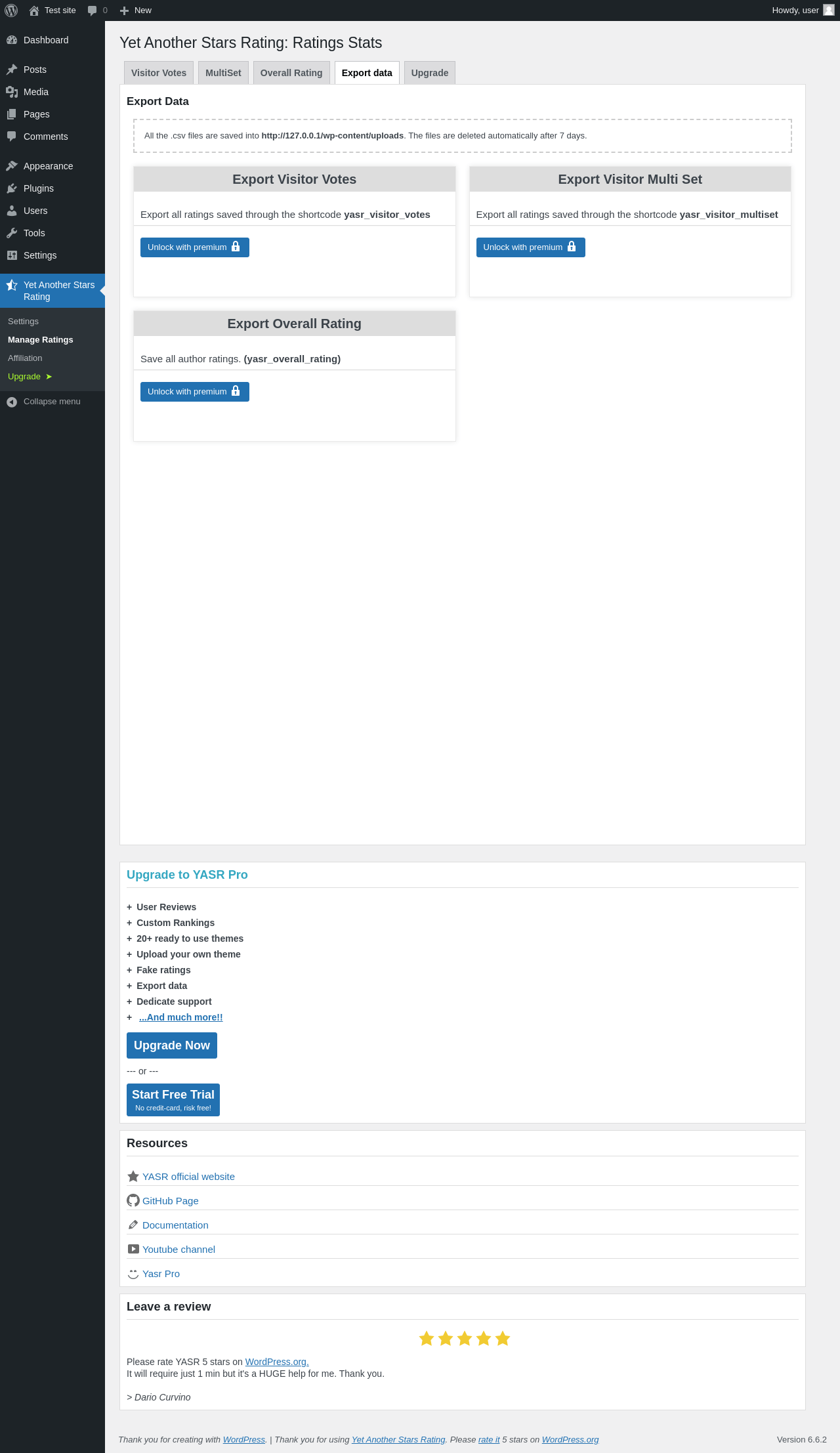840x1453 pixels.
Task: Click the pencil icon beside Documentation
Action: point(133,1225)
